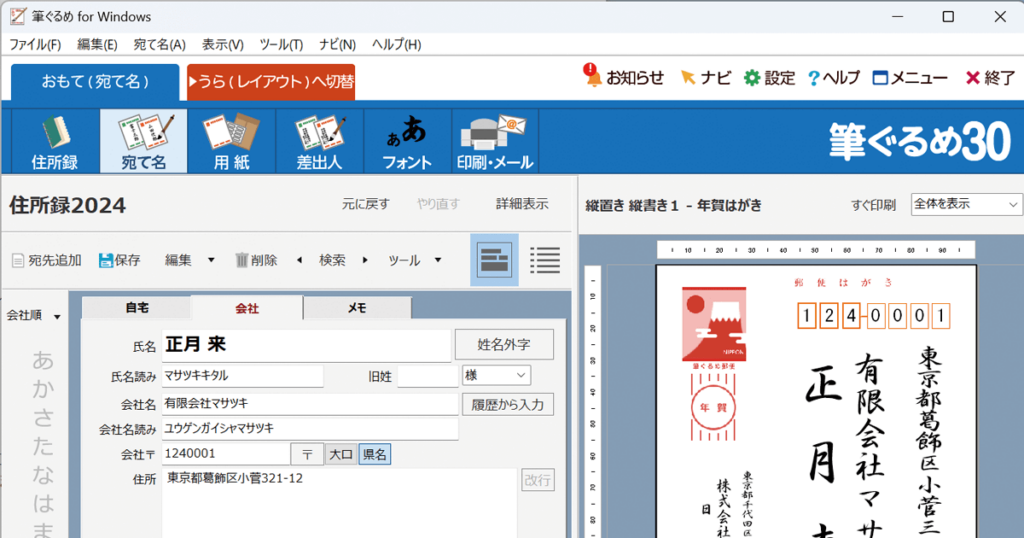Open the ツール(T) menu
The width and height of the screenshot is (1024, 538).
[281, 44]
